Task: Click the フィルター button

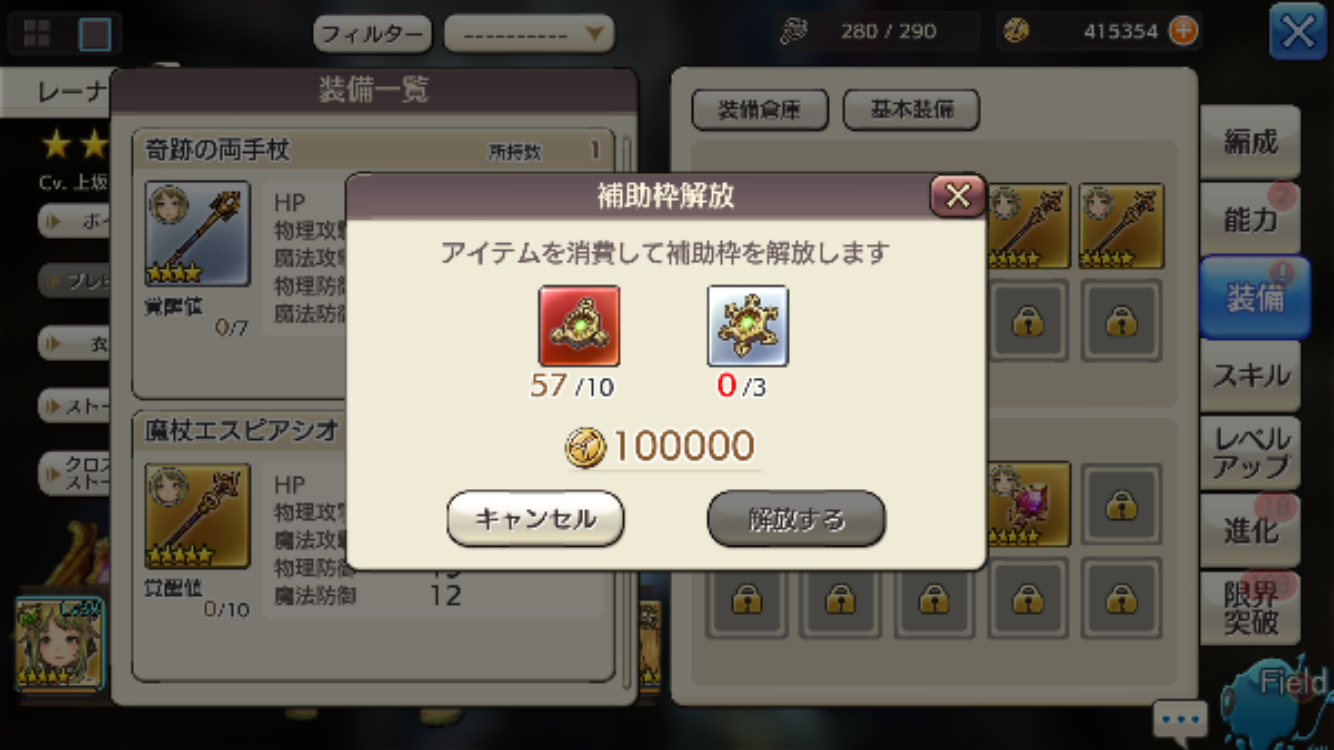Action: (372, 34)
